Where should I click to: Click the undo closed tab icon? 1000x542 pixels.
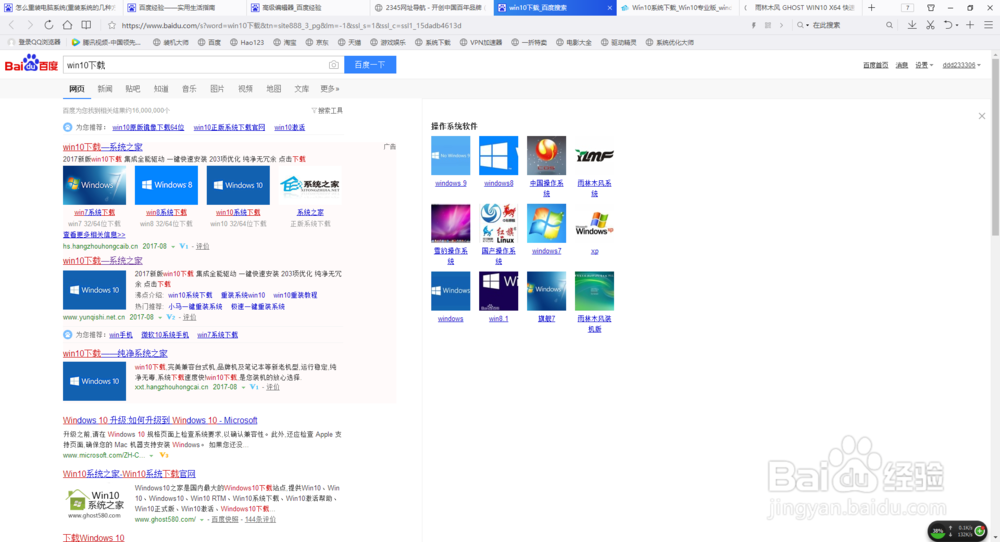(x=948, y=25)
